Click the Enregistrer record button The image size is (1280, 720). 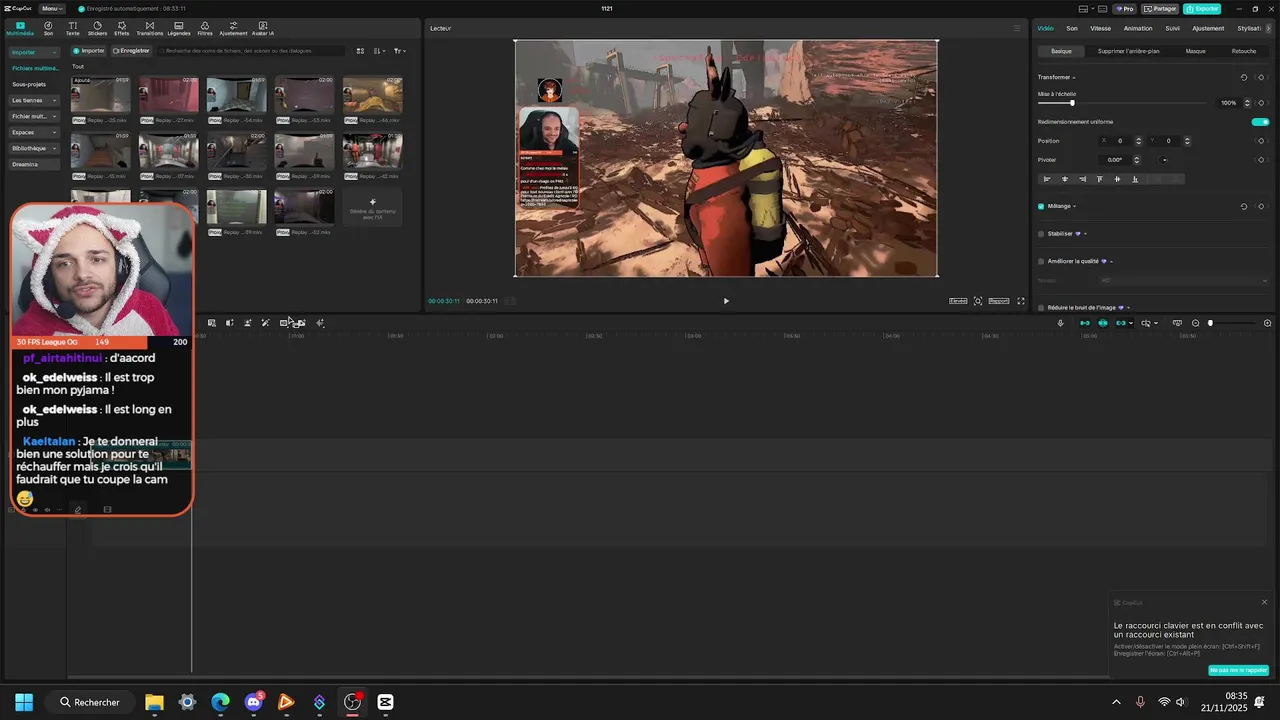point(131,50)
